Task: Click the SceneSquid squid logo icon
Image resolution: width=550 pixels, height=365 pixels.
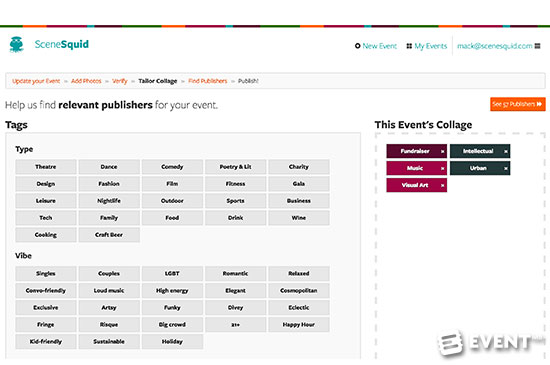Action: point(16,45)
